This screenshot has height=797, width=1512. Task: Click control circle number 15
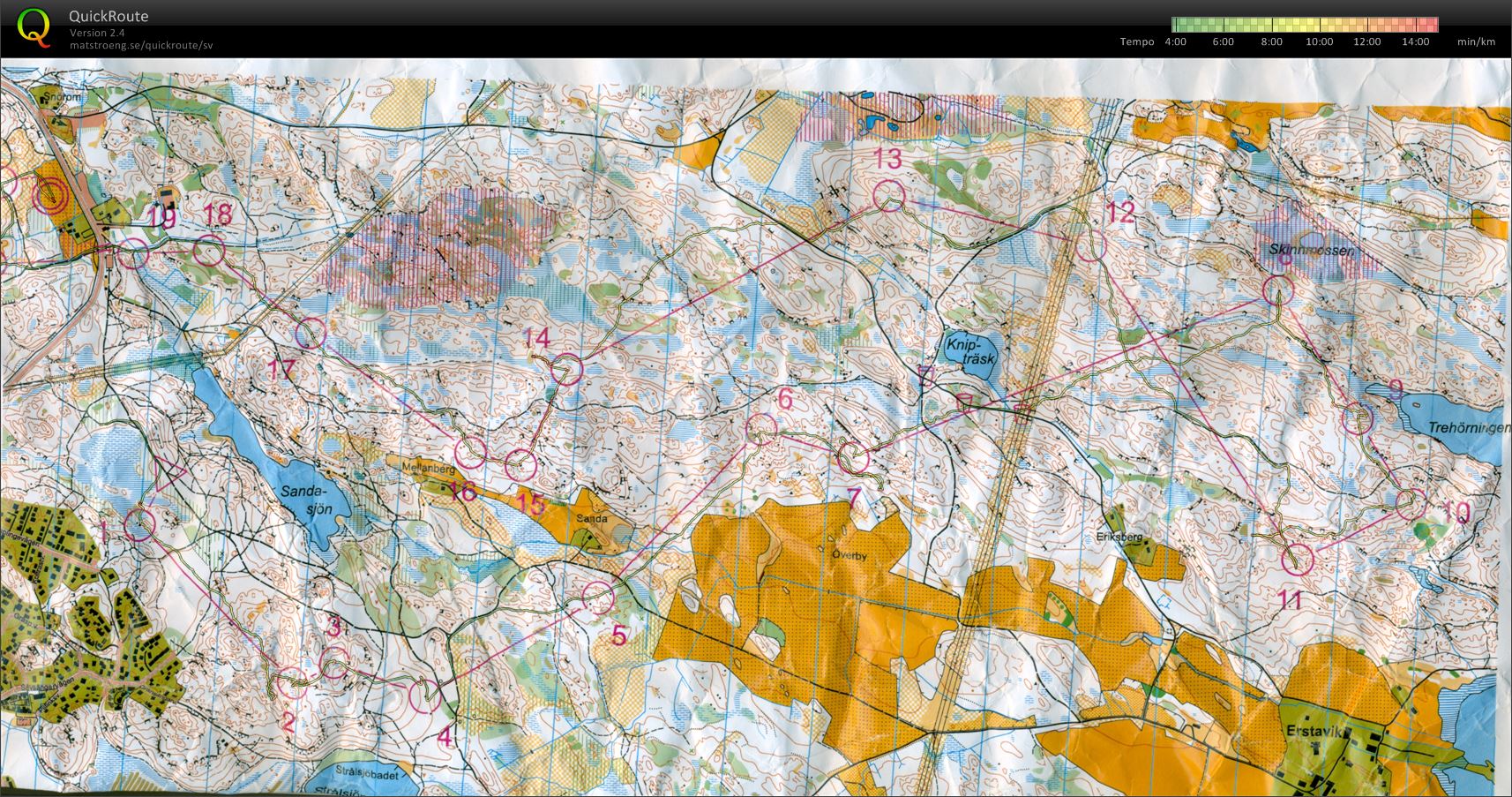521,464
